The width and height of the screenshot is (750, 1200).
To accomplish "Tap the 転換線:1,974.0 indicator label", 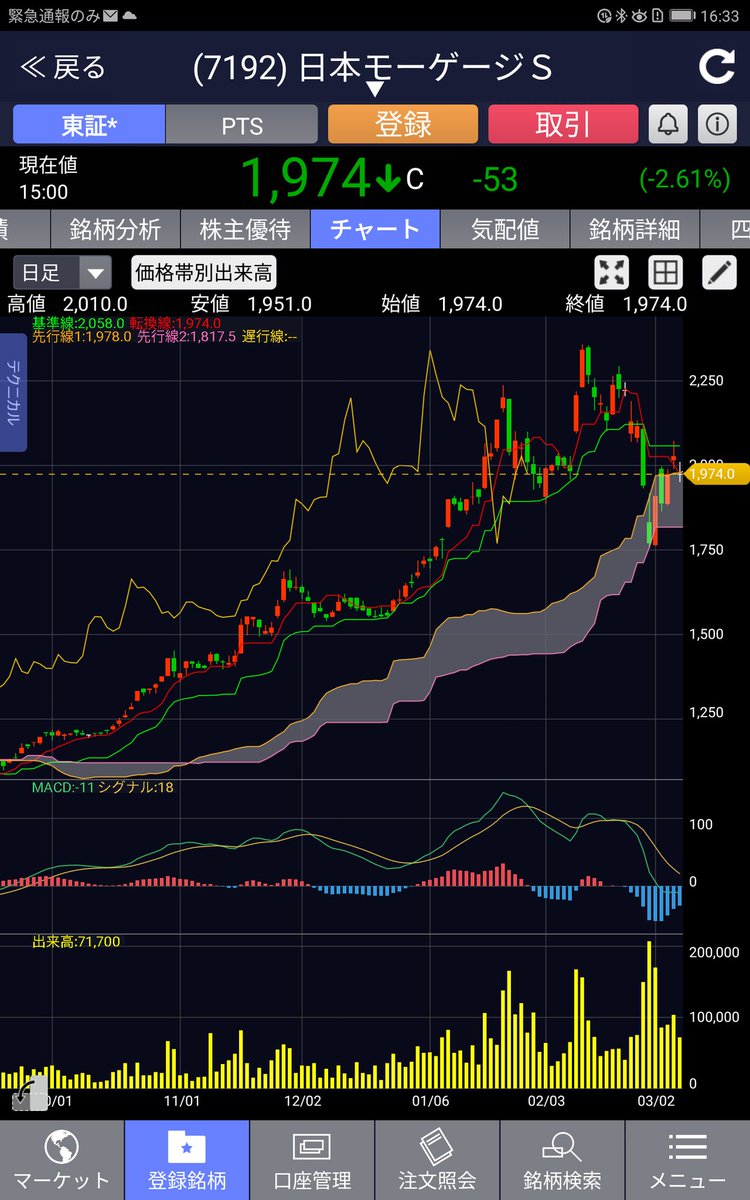I will pos(176,323).
